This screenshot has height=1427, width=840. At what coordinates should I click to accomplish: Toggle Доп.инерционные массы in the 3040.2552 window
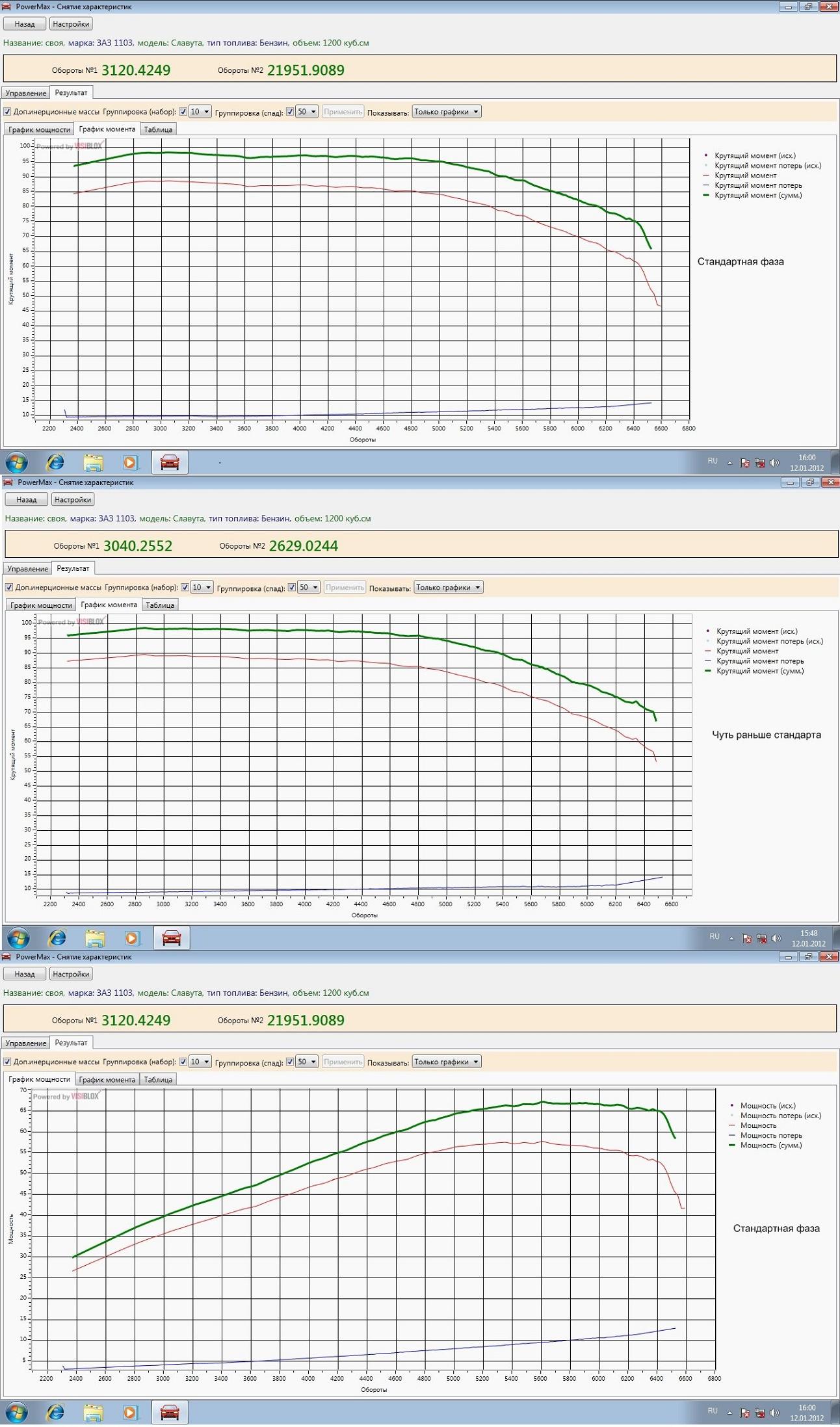[10, 587]
